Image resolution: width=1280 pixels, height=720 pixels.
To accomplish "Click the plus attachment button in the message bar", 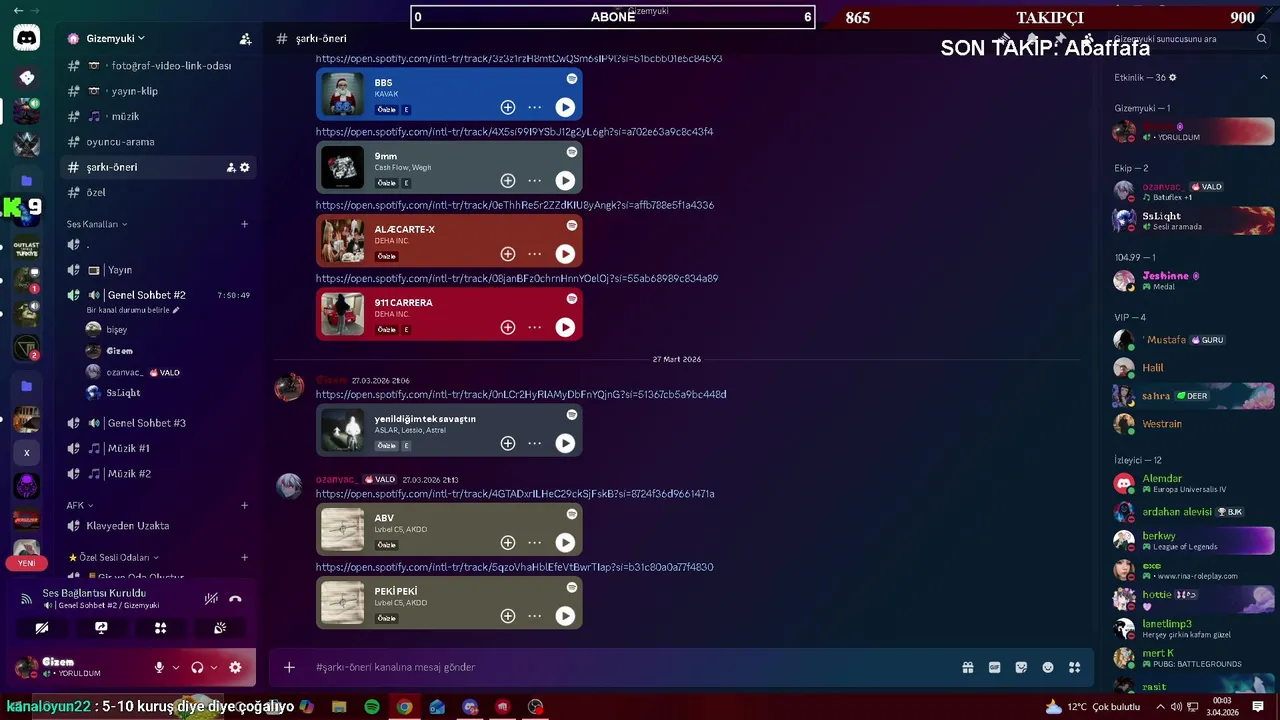I will coord(289,667).
